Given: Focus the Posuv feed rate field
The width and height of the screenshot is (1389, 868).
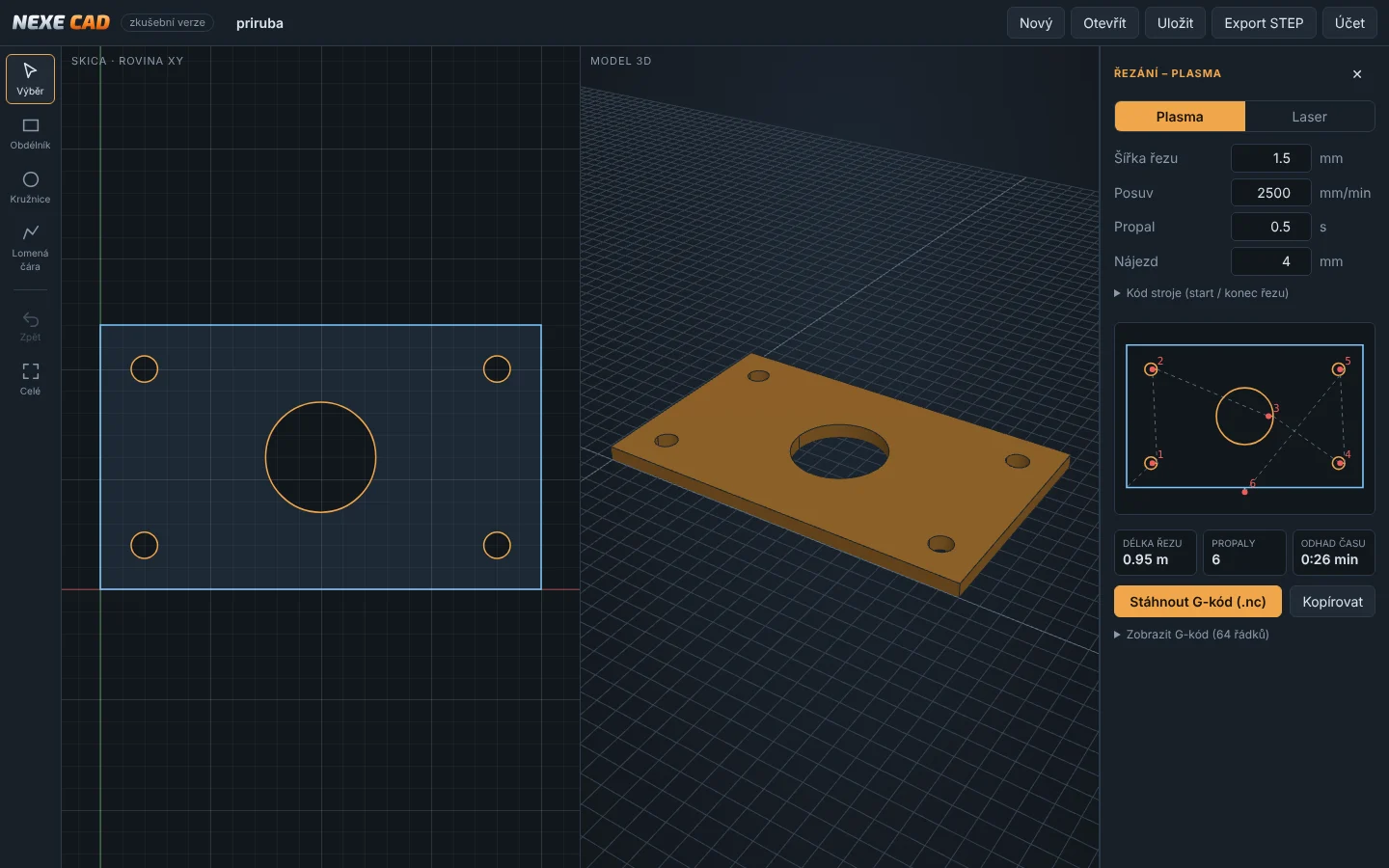Looking at the screenshot, I should 1271,193.
